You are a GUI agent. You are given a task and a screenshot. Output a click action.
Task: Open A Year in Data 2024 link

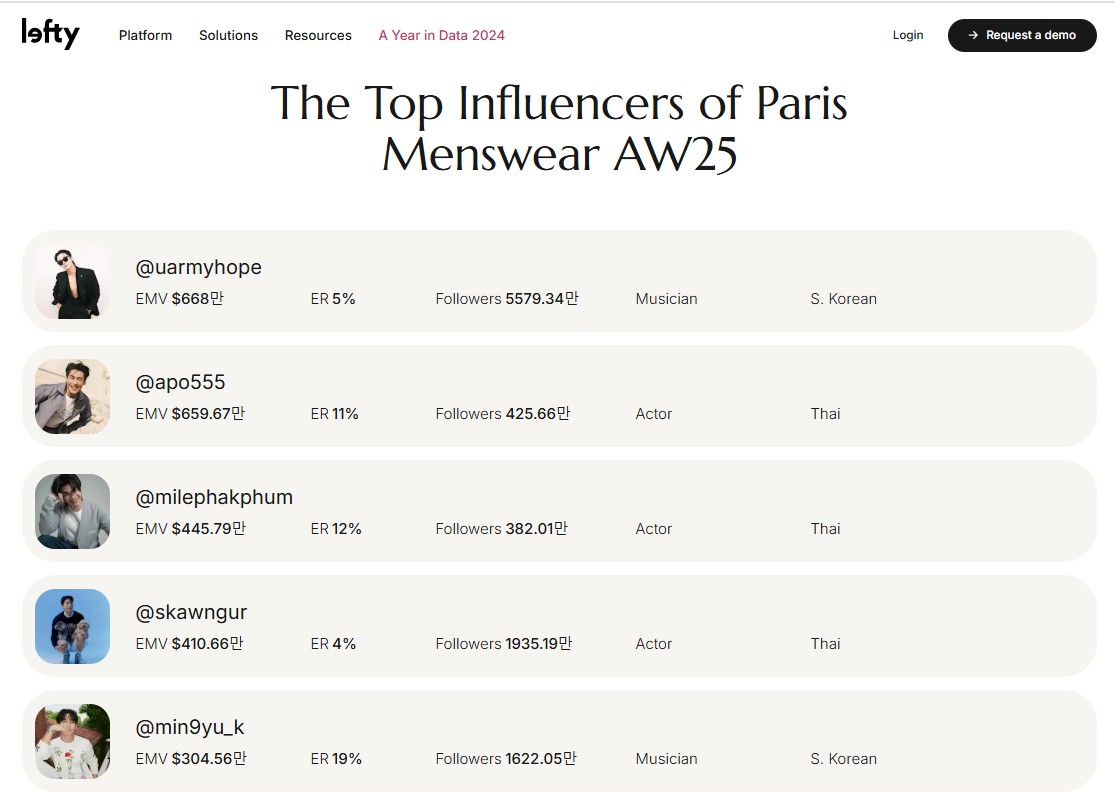pos(441,35)
